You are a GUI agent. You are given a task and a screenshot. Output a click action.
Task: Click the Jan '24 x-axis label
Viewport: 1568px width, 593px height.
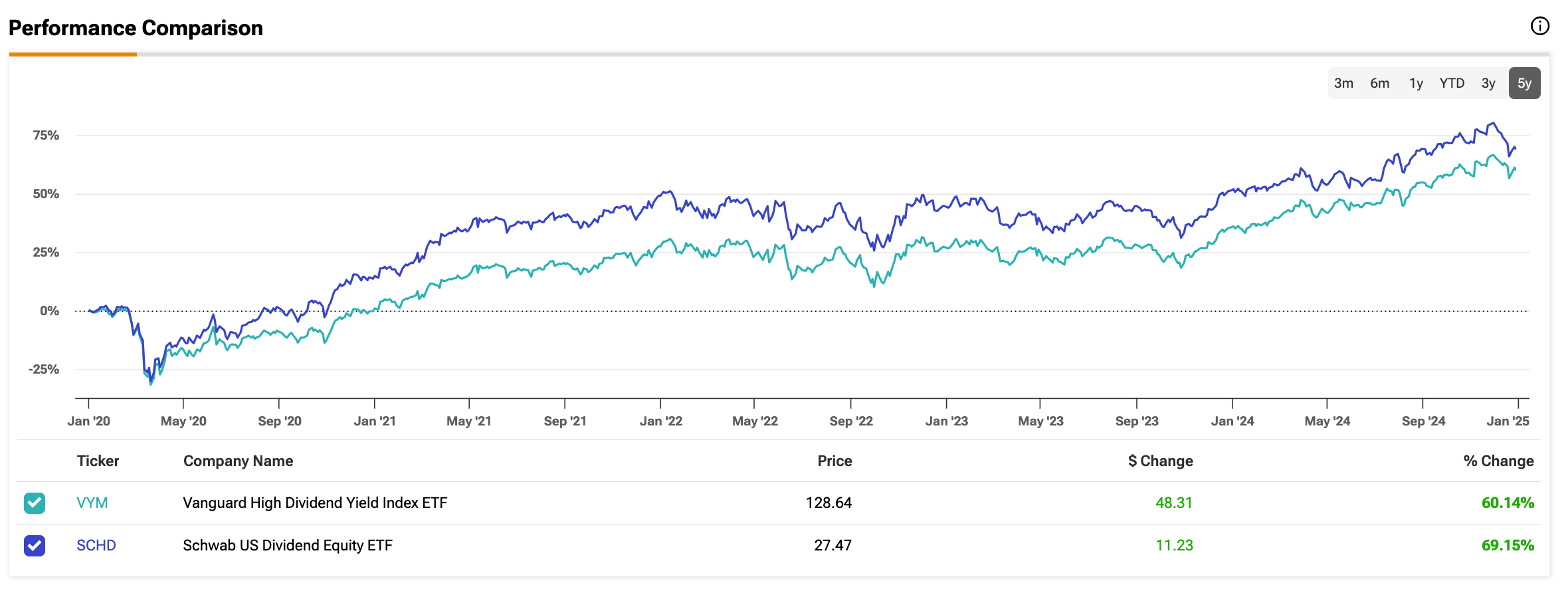(x=1232, y=421)
